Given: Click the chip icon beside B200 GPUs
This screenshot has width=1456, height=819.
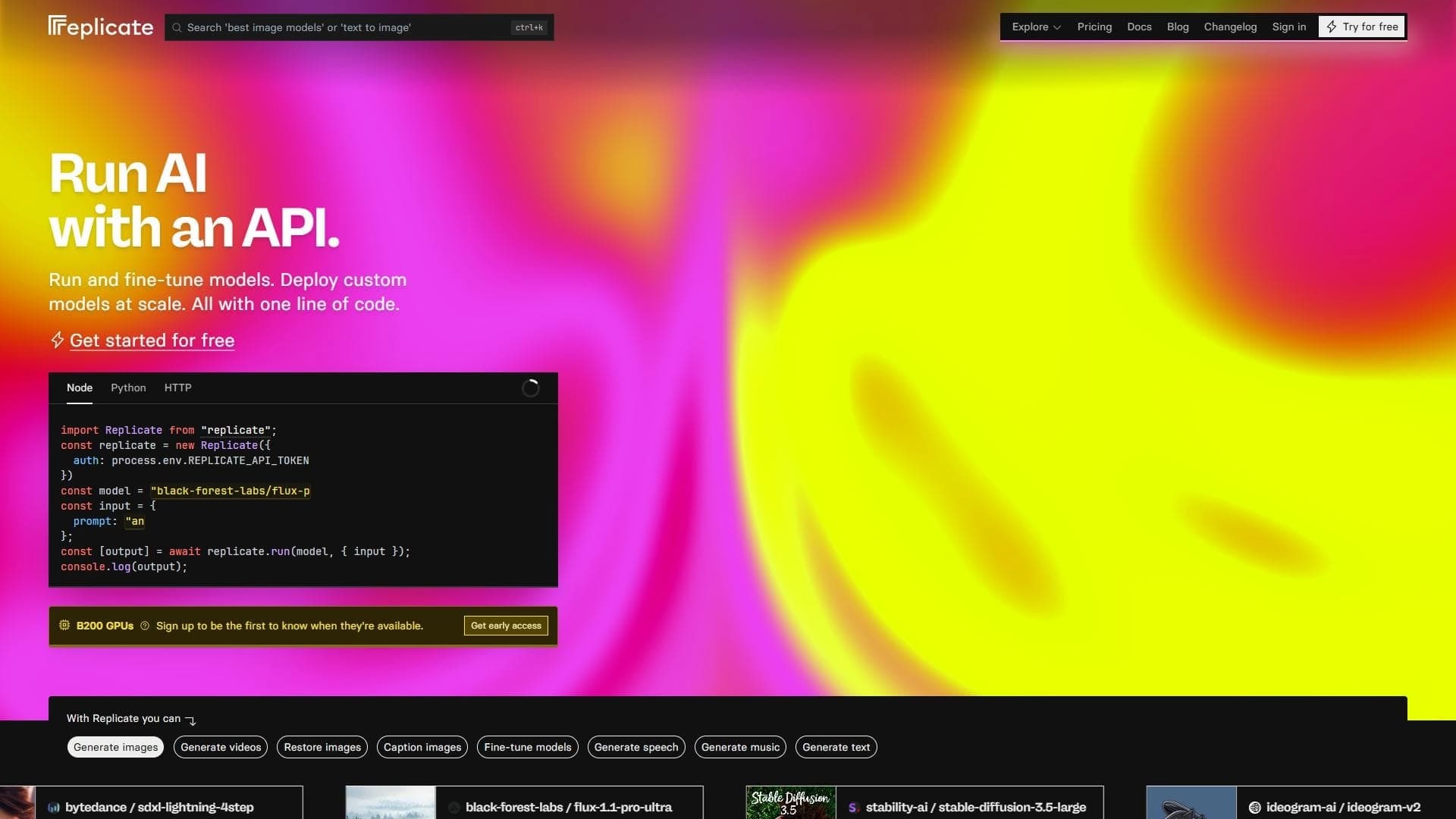Looking at the screenshot, I should point(64,626).
